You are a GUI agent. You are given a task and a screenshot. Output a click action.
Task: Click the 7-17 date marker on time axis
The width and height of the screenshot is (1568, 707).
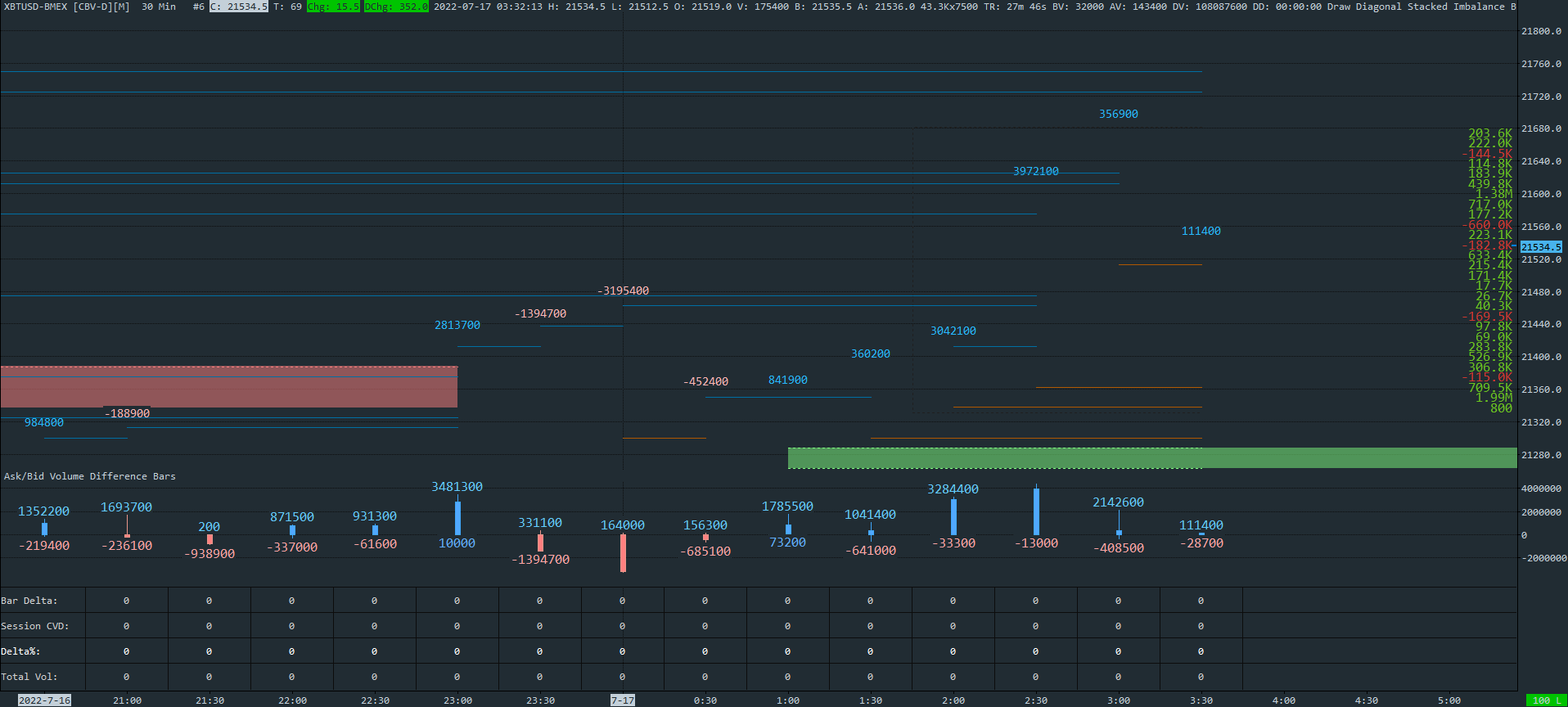pos(623,700)
